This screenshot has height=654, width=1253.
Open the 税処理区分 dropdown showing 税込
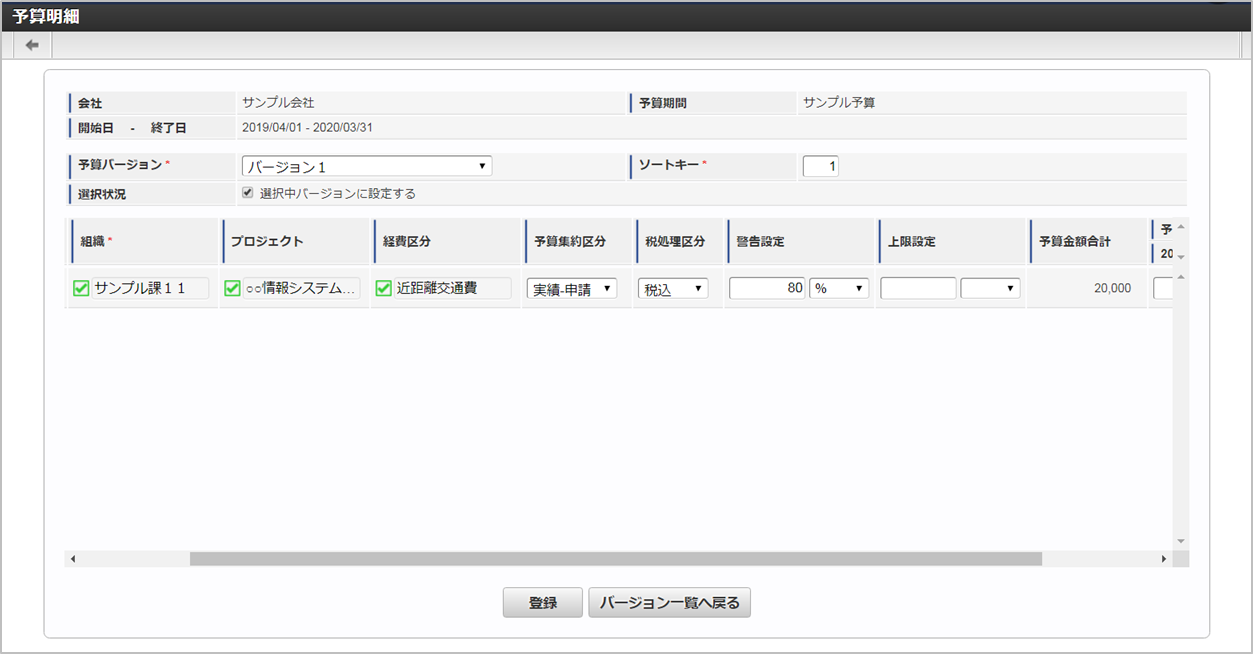pos(672,288)
